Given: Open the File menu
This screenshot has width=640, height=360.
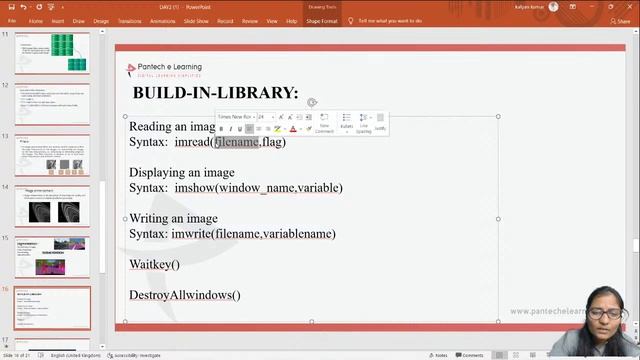Looking at the screenshot, I should (12, 21).
